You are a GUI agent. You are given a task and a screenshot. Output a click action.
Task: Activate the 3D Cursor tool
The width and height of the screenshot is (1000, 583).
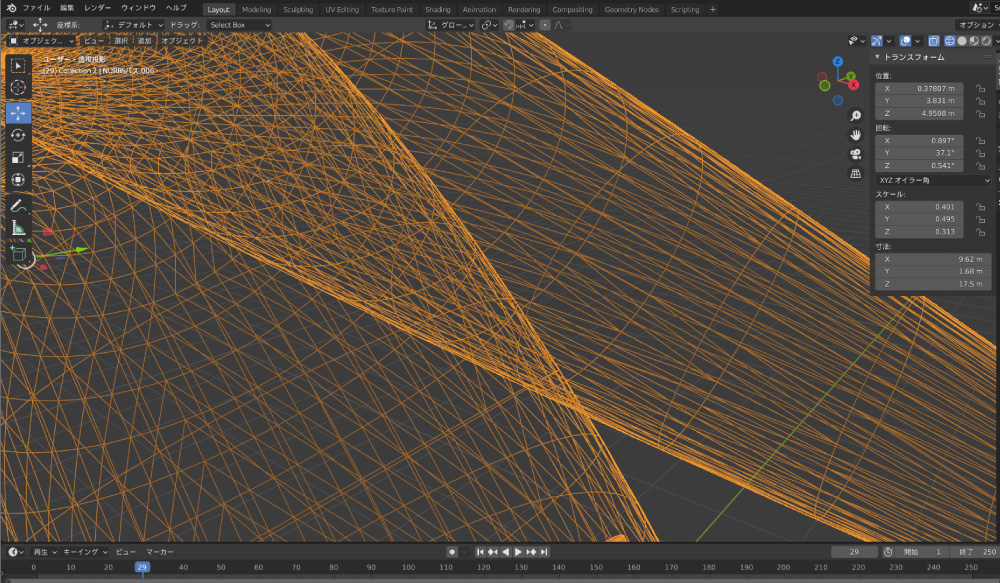[18, 87]
